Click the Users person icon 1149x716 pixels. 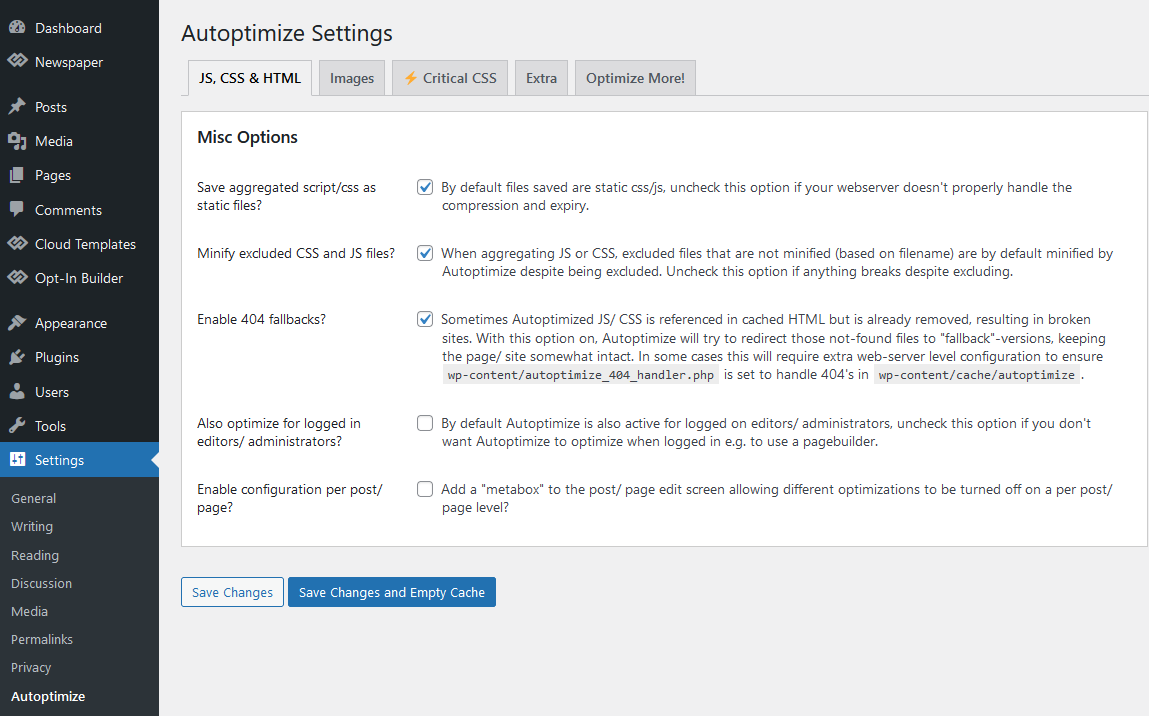pyautogui.click(x=17, y=391)
